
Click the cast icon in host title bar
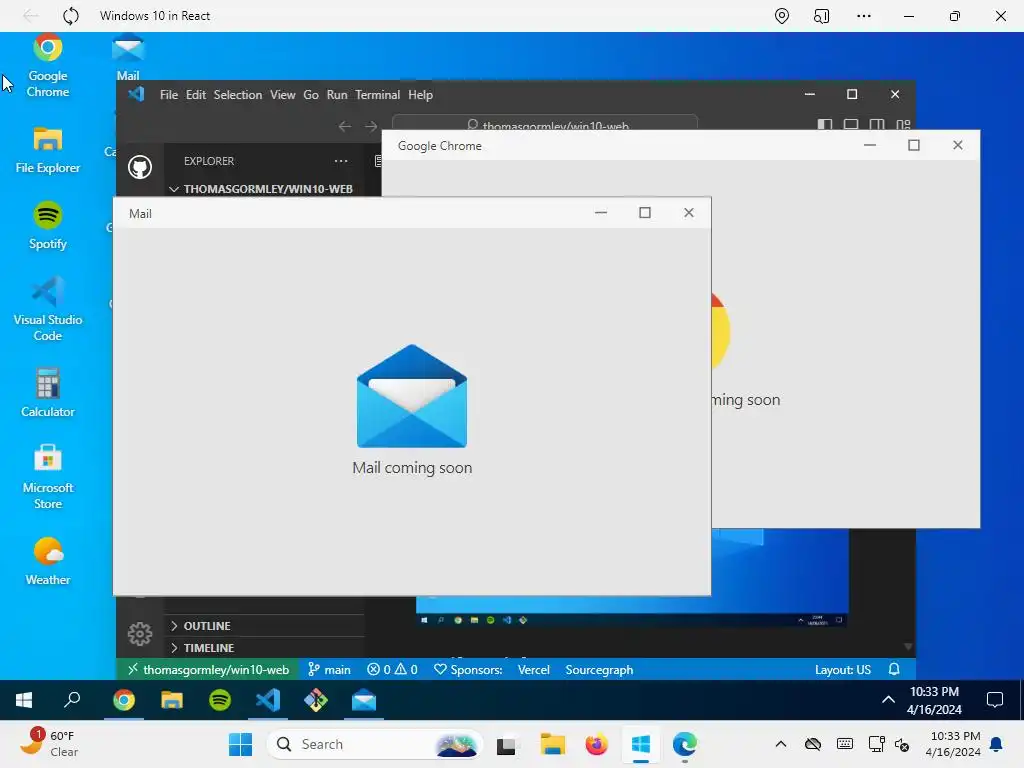click(x=822, y=16)
